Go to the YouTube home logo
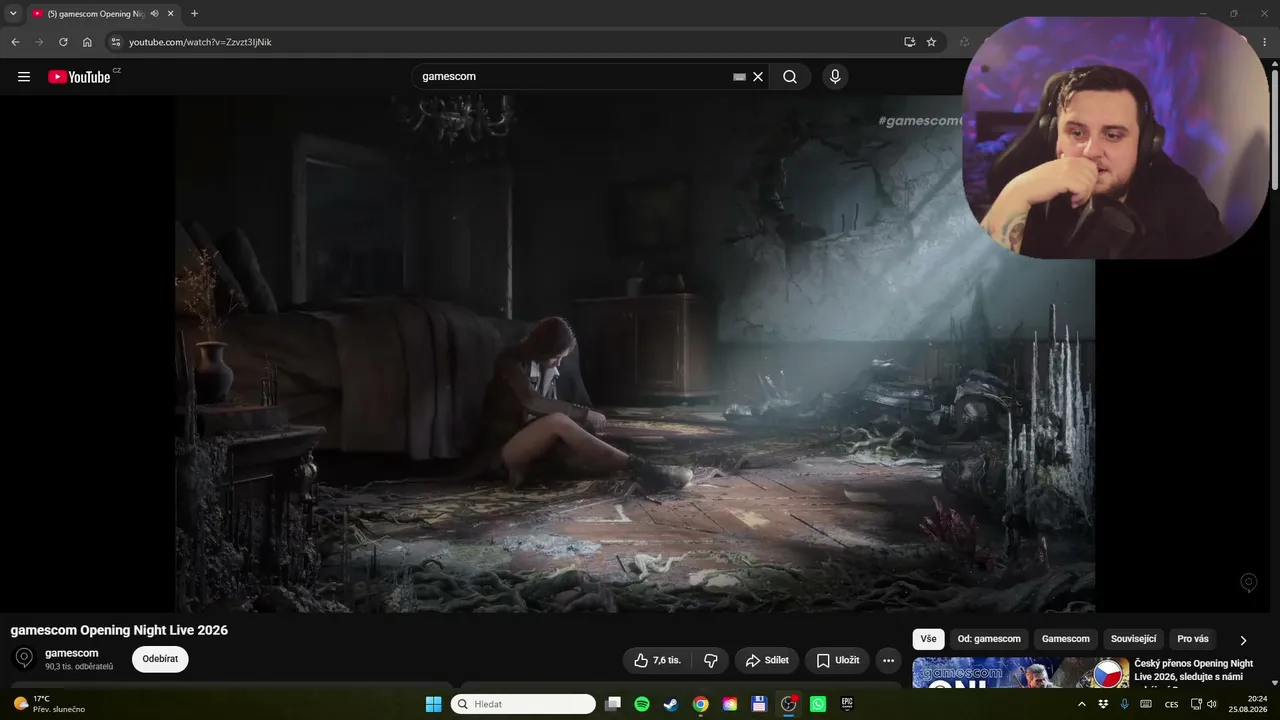The image size is (1280, 720). pos(79,77)
